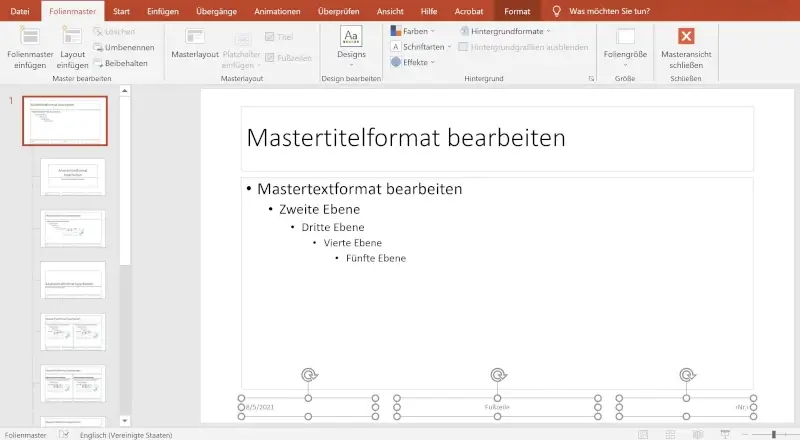Open the Hintergrundformate dropdown
Screen dimensions: 800x440
pos(503,32)
